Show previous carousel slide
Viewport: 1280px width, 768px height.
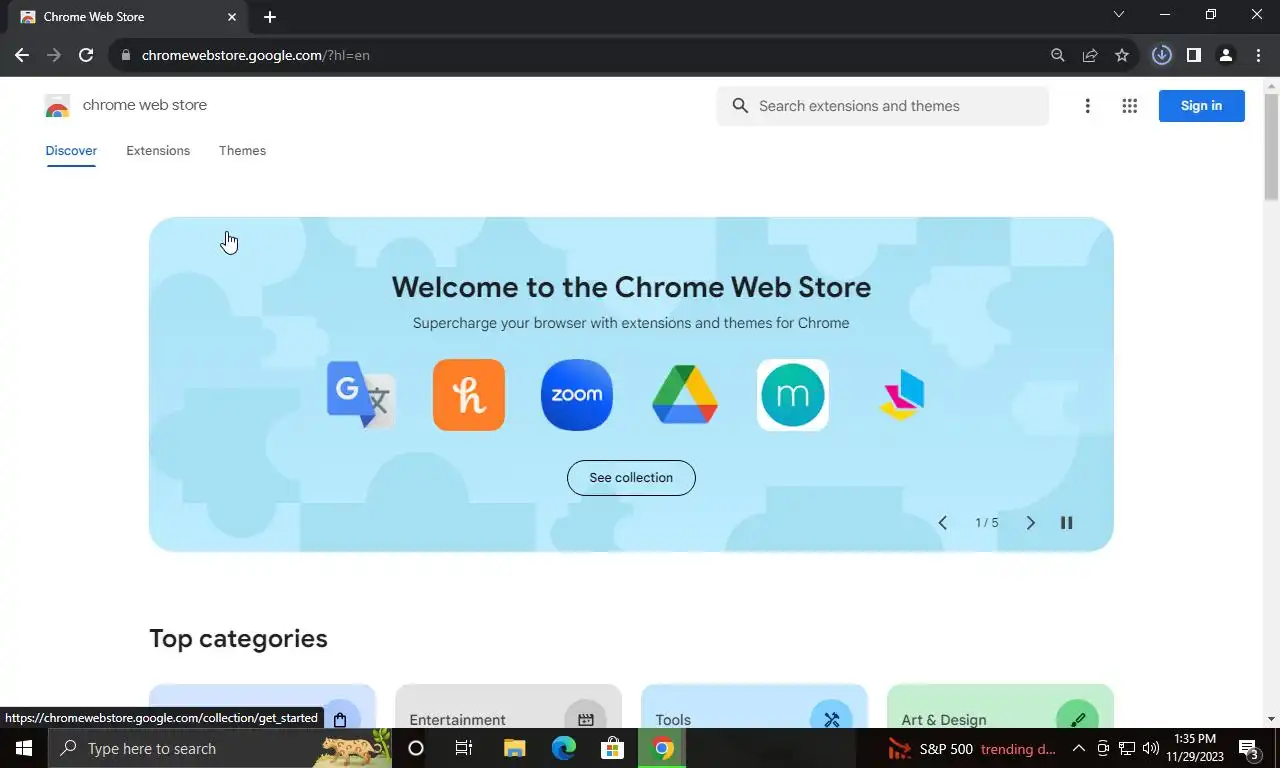[x=942, y=523]
